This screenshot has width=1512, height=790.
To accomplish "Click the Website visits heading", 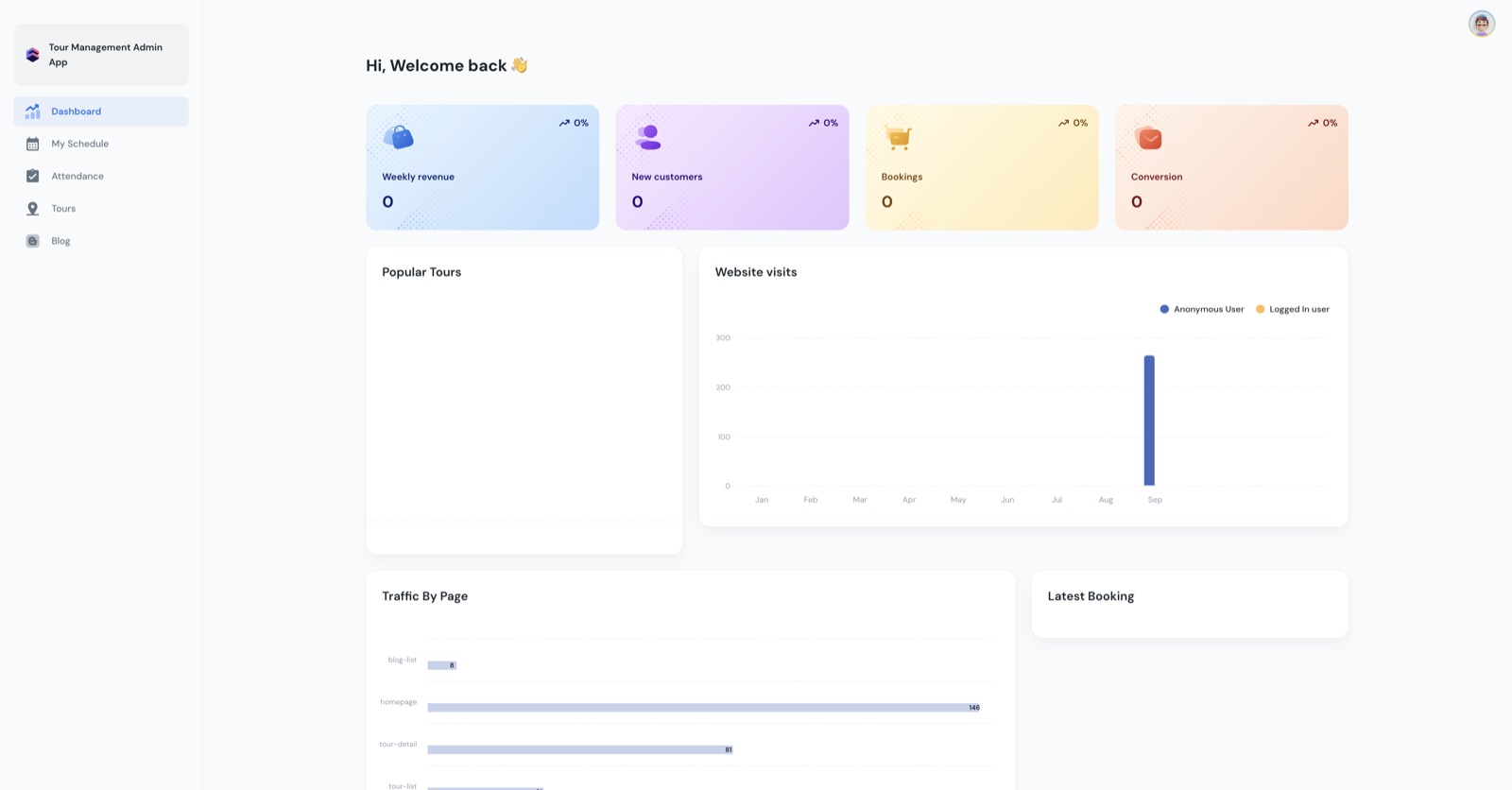I will 756,272.
